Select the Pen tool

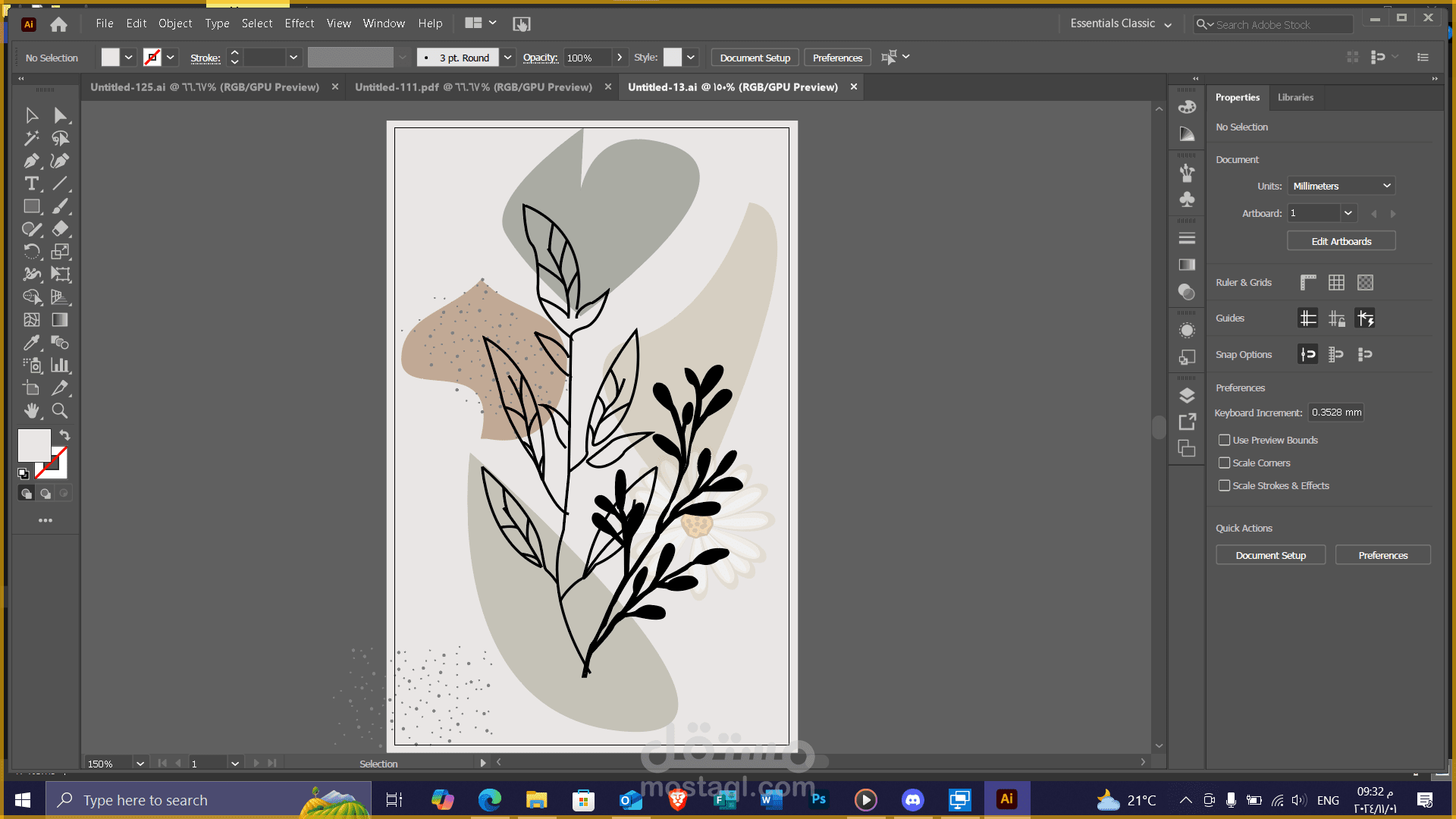31,161
